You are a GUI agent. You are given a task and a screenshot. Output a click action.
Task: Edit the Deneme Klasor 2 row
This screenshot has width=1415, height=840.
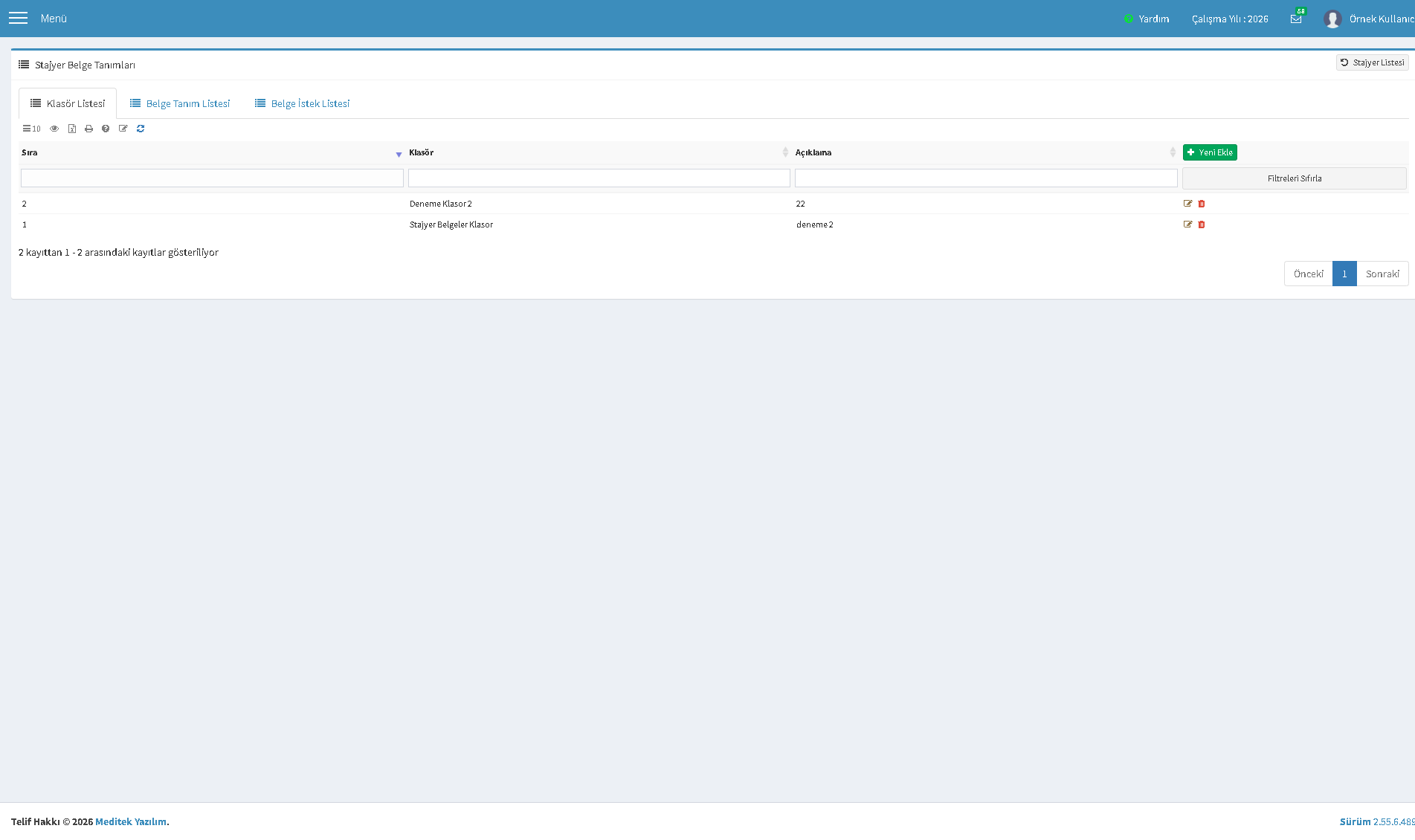tap(1187, 204)
